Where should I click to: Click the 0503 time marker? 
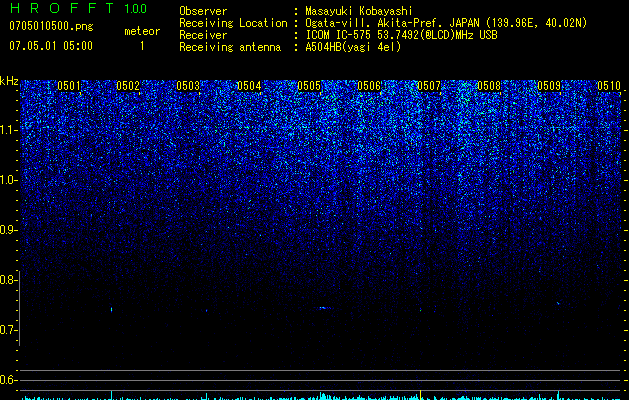pos(188,86)
